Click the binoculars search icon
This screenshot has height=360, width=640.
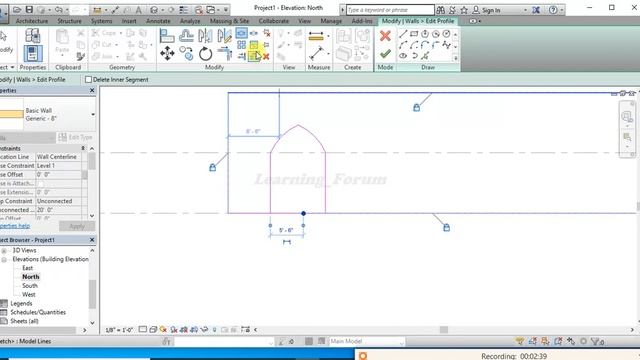tap(440, 10)
